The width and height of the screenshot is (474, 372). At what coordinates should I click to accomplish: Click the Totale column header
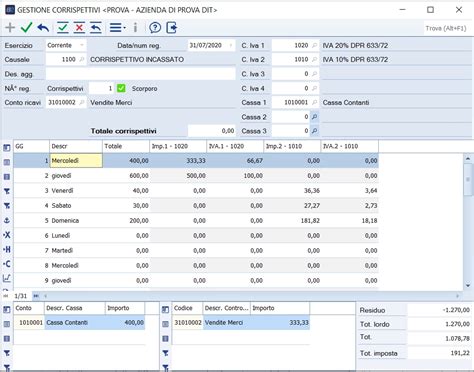(x=126, y=146)
